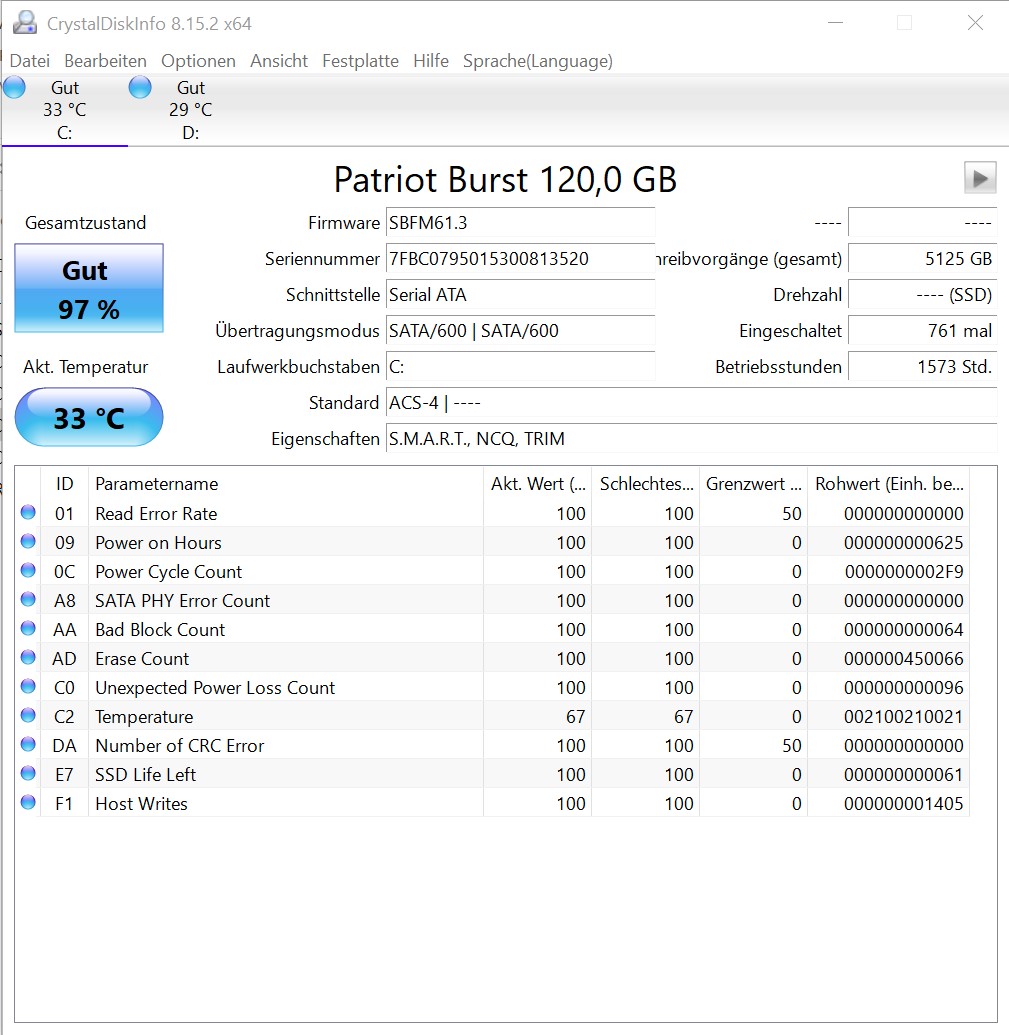Click the status orb beside Temperature row
This screenshot has width=1009, height=1035.
tap(28, 716)
